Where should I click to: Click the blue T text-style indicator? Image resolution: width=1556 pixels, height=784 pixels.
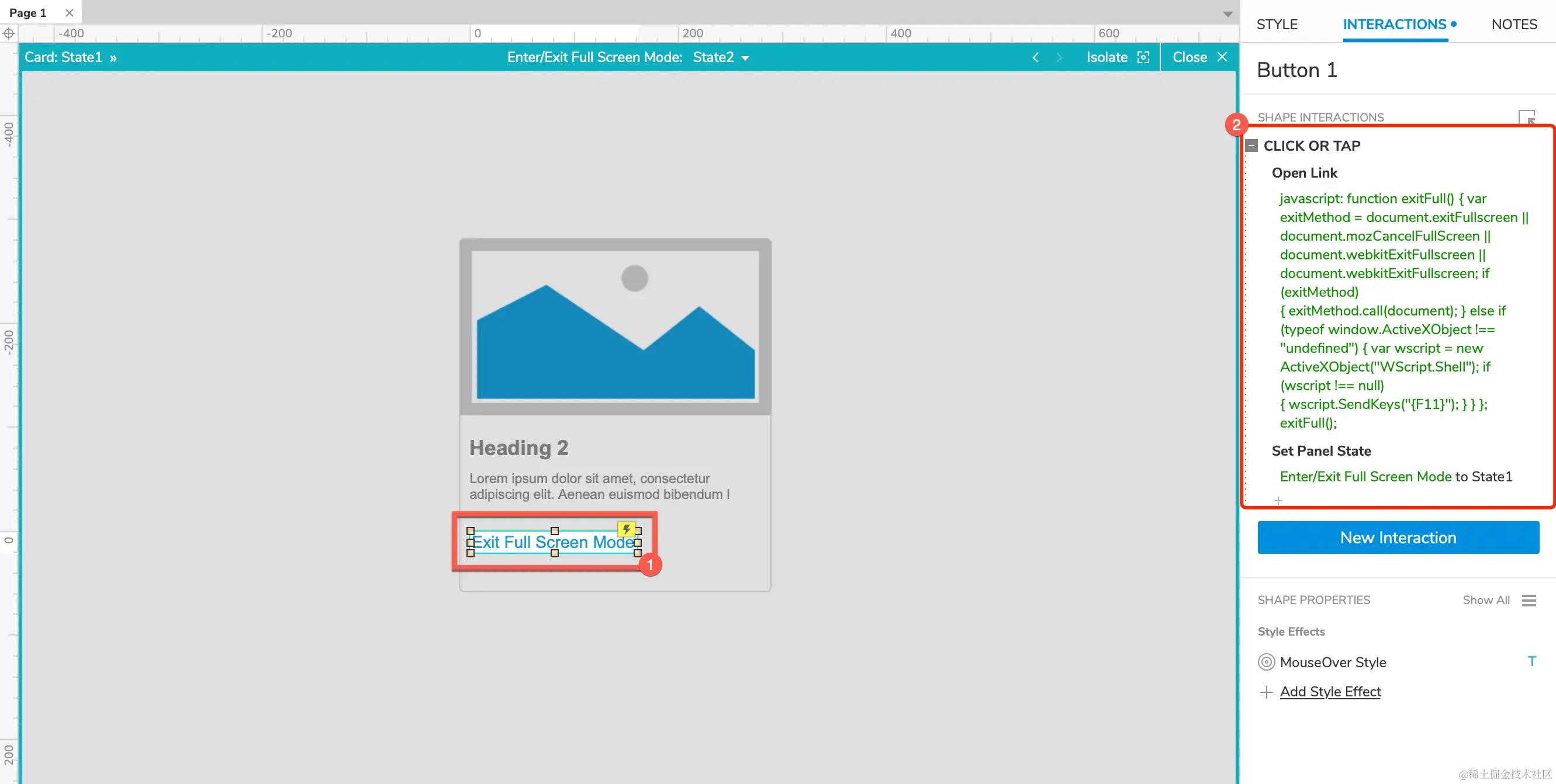(x=1531, y=661)
